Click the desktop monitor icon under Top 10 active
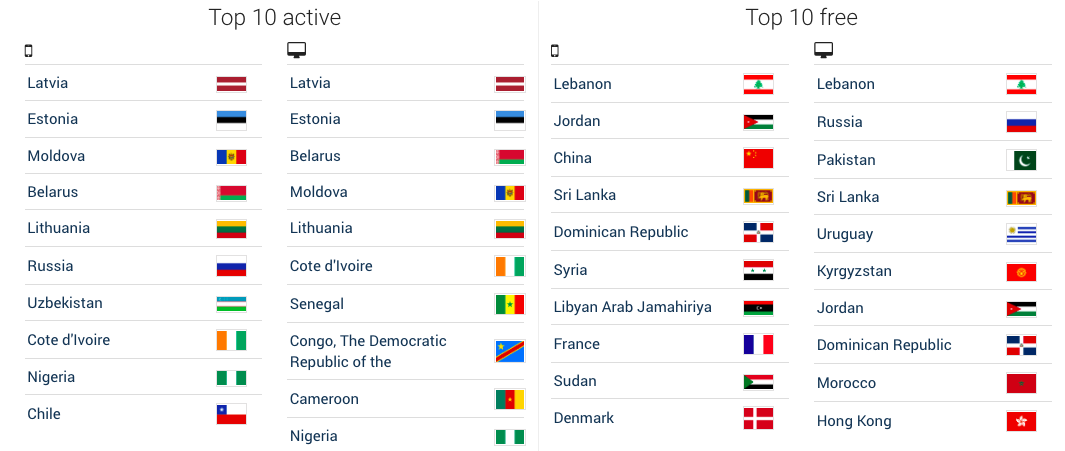This screenshot has height=451, width=1065. (296, 50)
